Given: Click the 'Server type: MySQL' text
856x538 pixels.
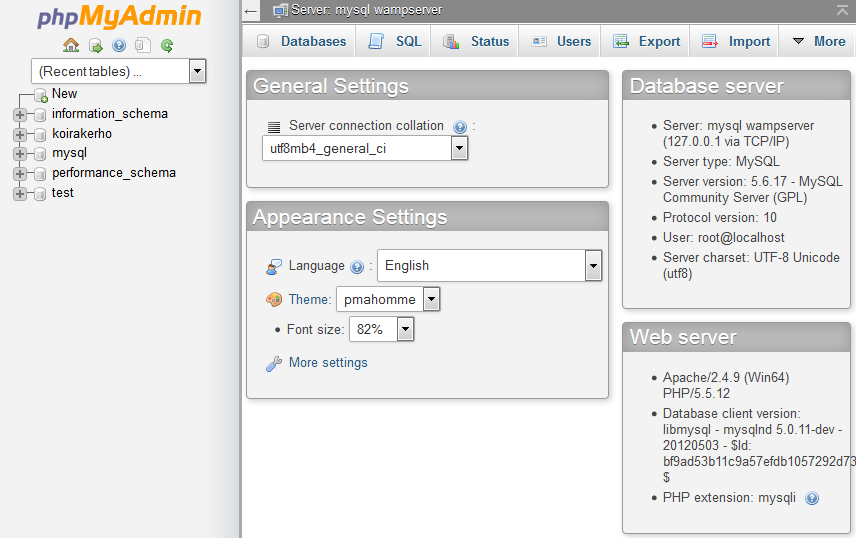Looking at the screenshot, I should (x=721, y=162).
